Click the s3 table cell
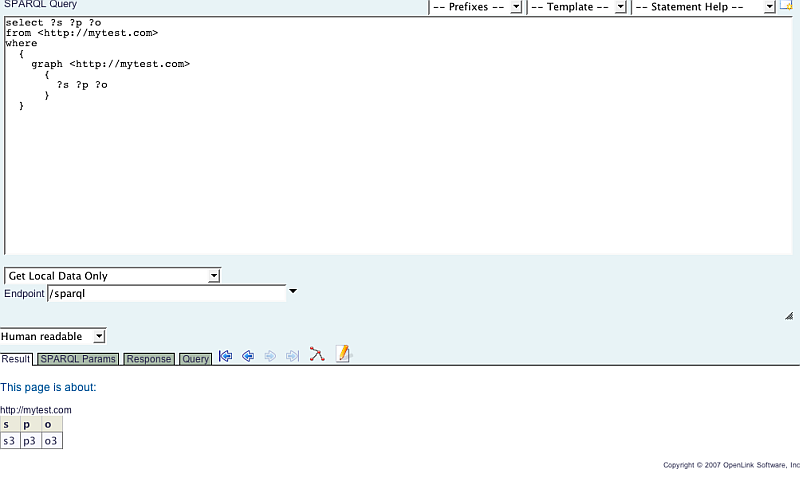800x485 pixels. [10, 441]
